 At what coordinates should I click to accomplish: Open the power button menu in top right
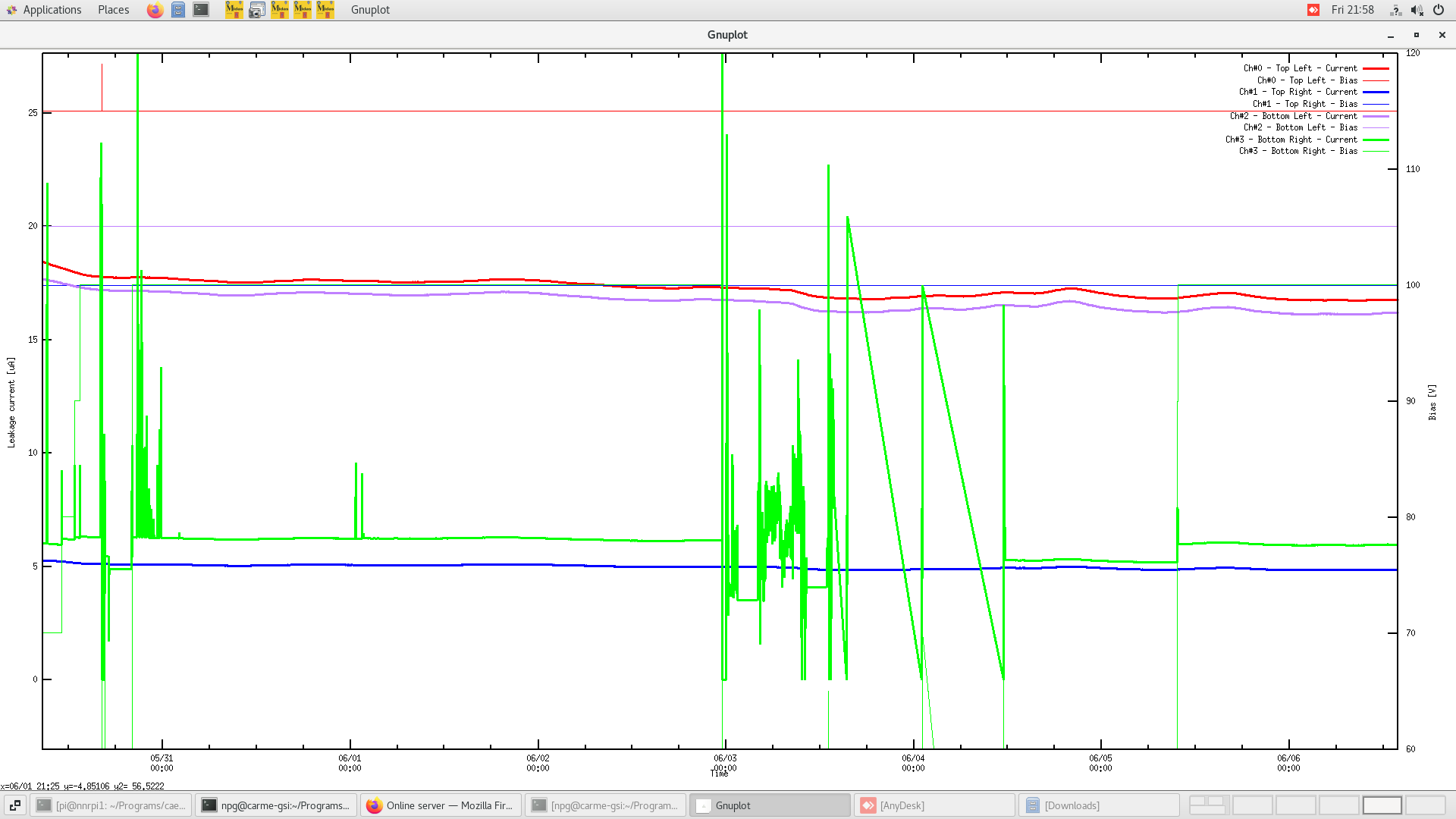[x=1438, y=10]
